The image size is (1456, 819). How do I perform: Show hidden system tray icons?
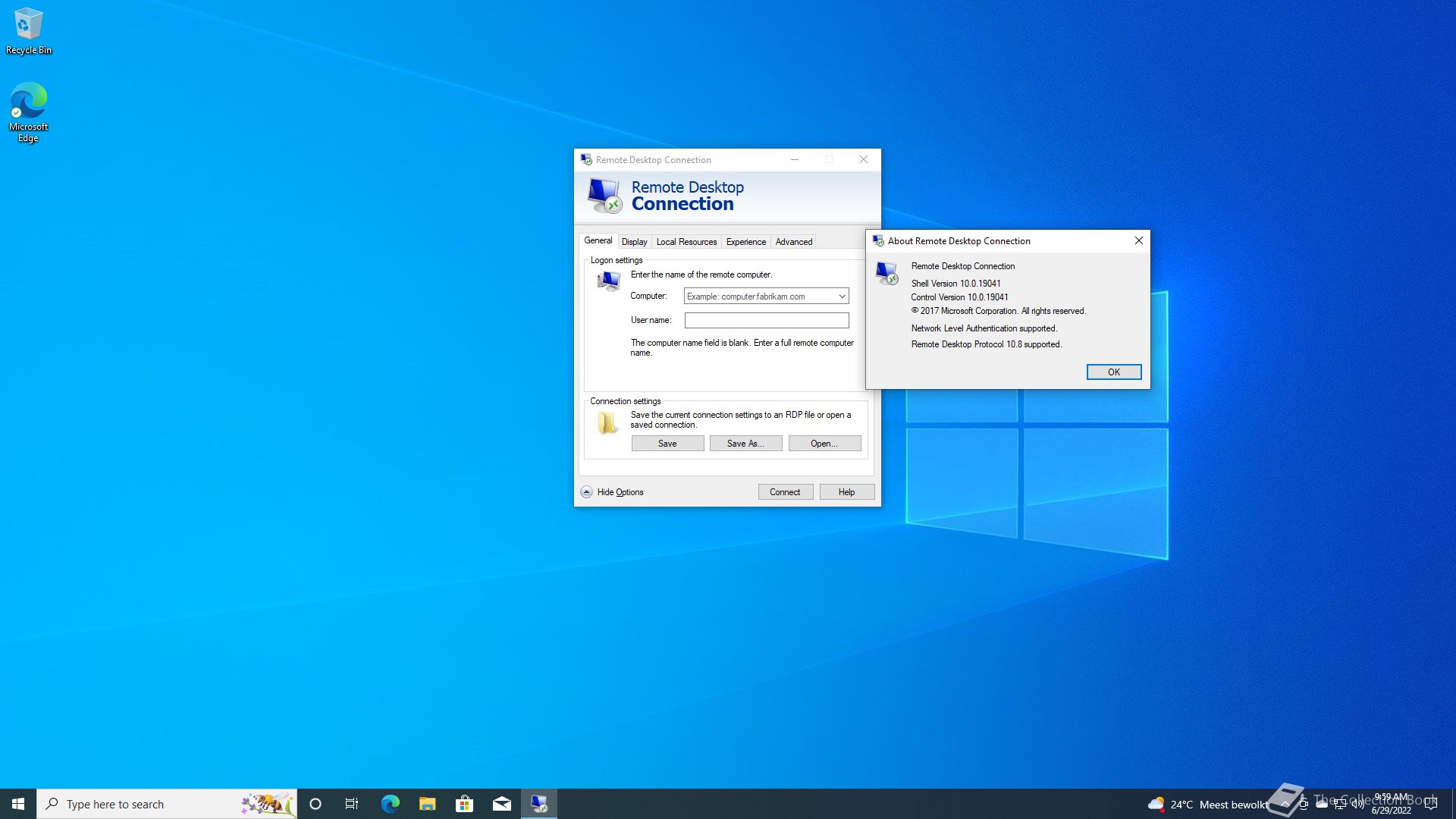(1285, 805)
